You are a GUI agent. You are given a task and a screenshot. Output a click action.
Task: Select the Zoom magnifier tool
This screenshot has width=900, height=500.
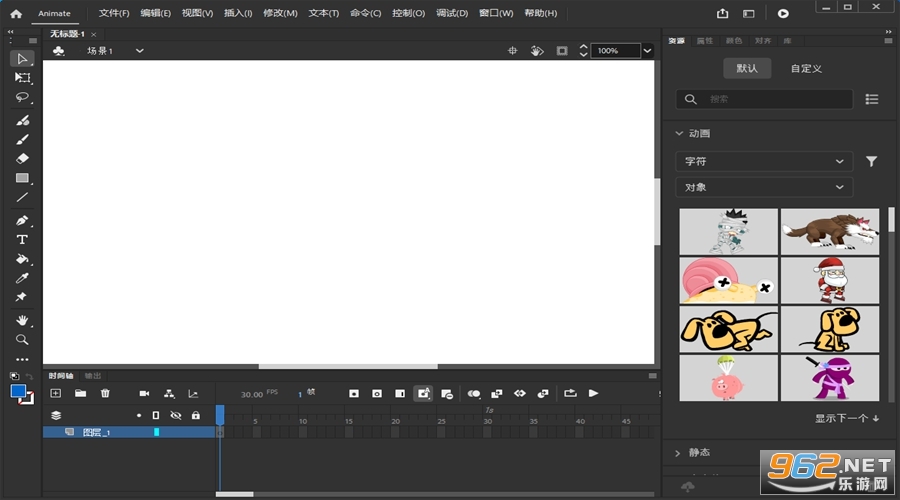click(22, 340)
